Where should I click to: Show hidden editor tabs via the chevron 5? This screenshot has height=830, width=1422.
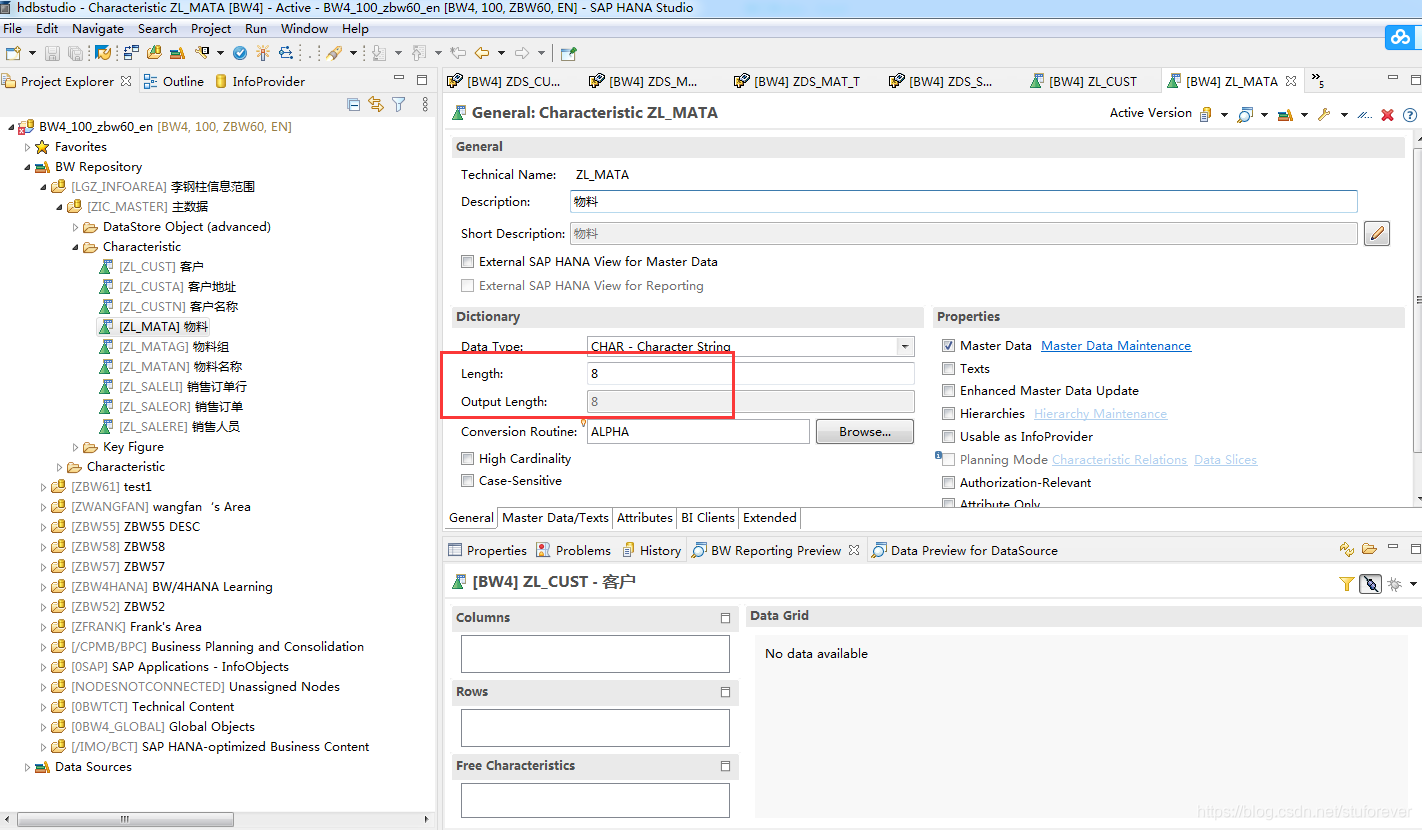tap(1317, 80)
